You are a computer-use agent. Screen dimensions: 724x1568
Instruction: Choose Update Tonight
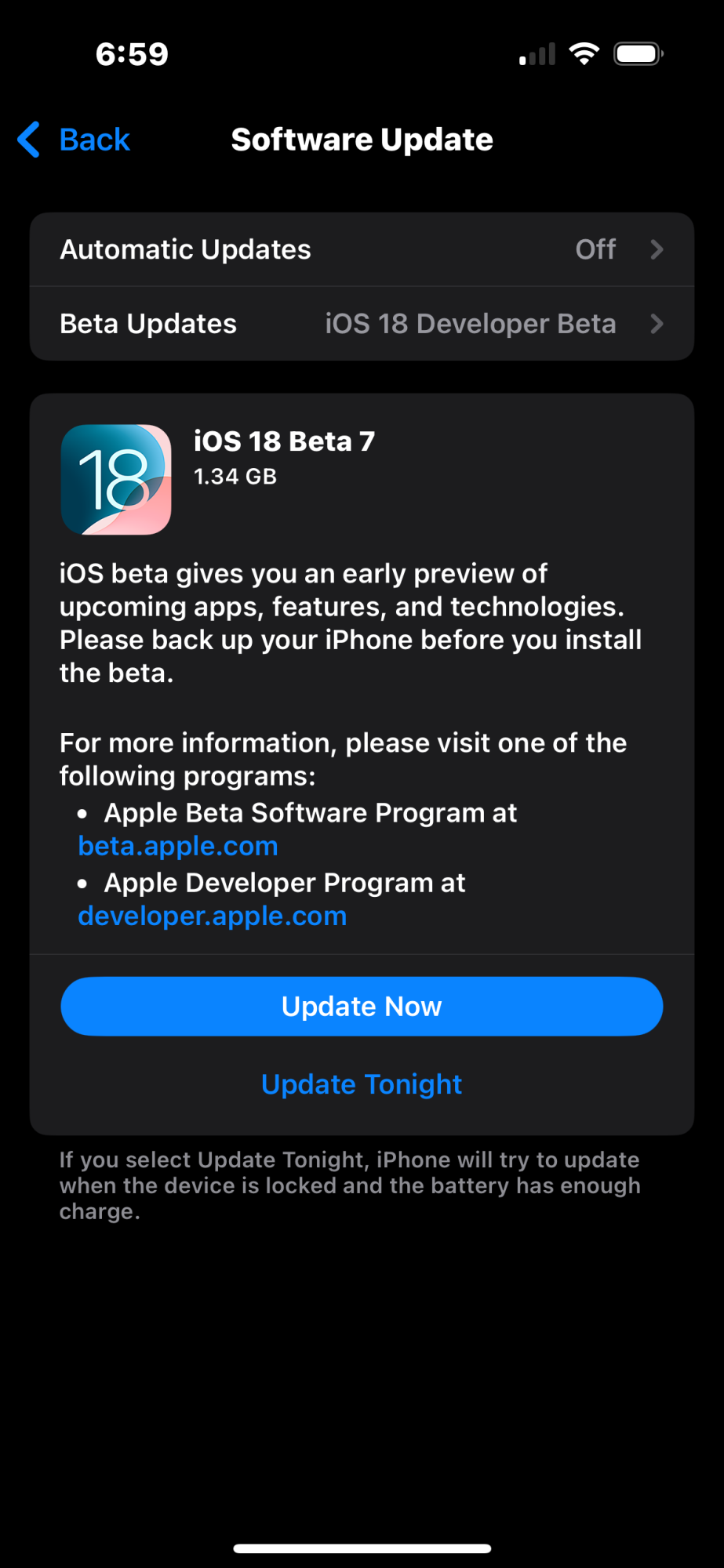362,1084
